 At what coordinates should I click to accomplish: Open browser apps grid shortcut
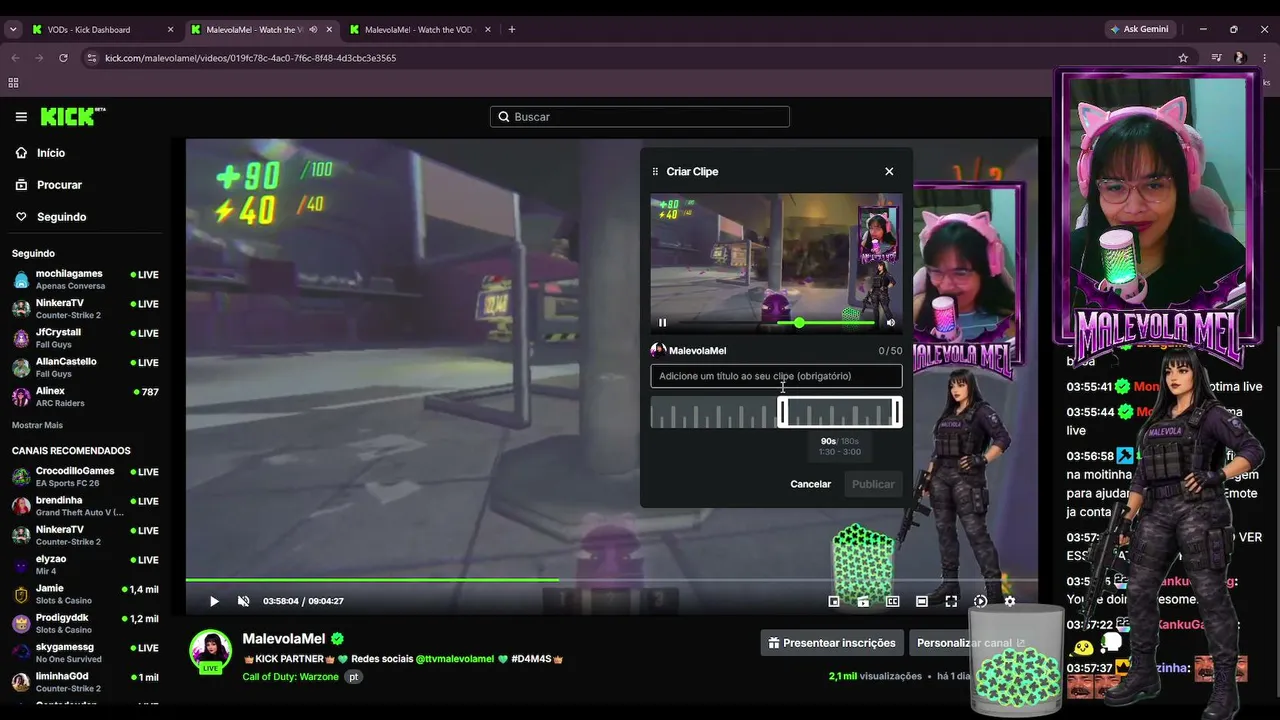click(13, 83)
